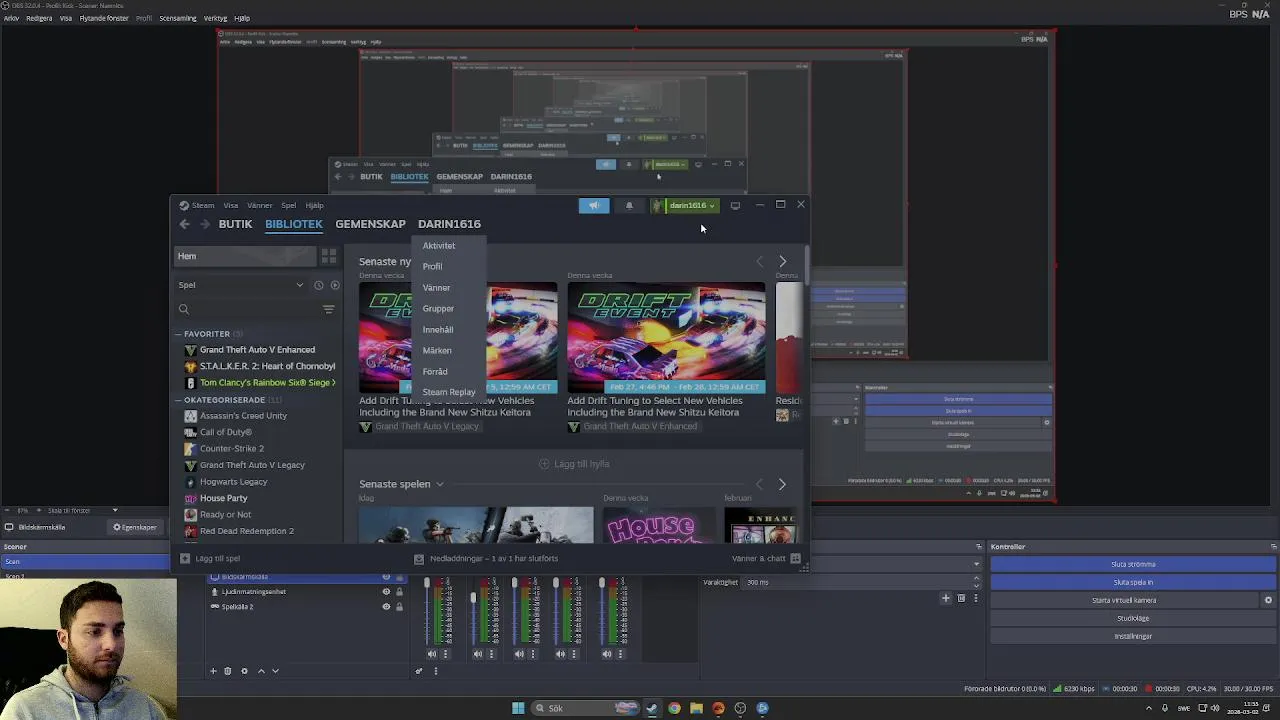The width and height of the screenshot is (1280, 720).
Task: Expand the Senaste spelen dropdown
Action: pos(439,484)
